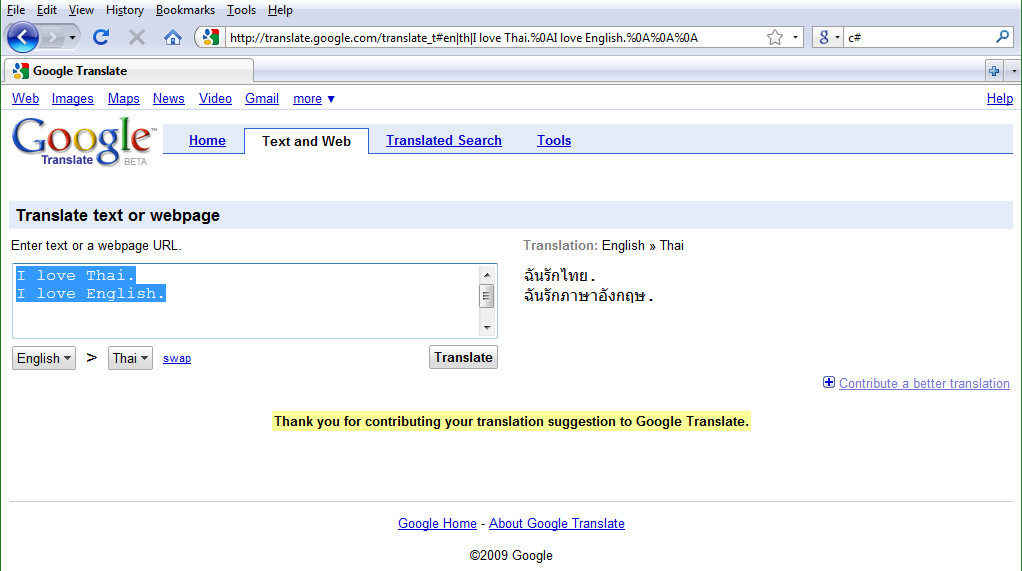Click the Google Translate logo
Image resolution: width=1022 pixels, height=571 pixels.
coord(83,141)
